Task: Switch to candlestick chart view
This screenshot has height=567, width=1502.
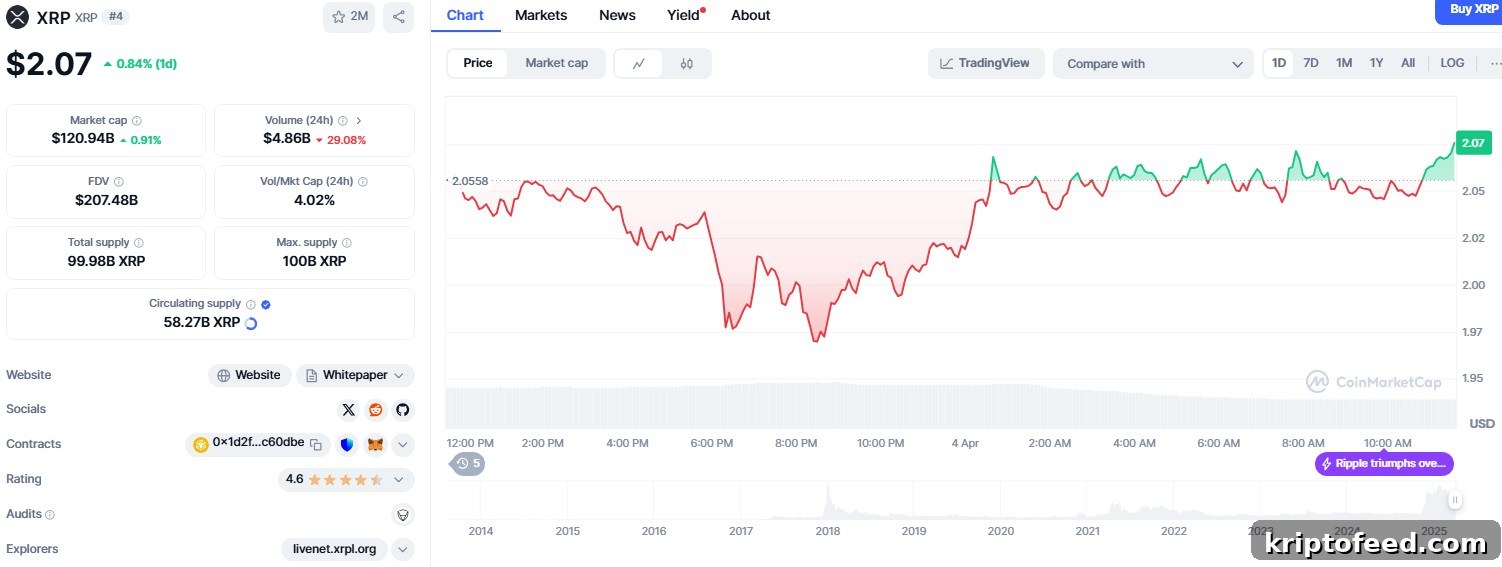Action: (x=686, y=63)
